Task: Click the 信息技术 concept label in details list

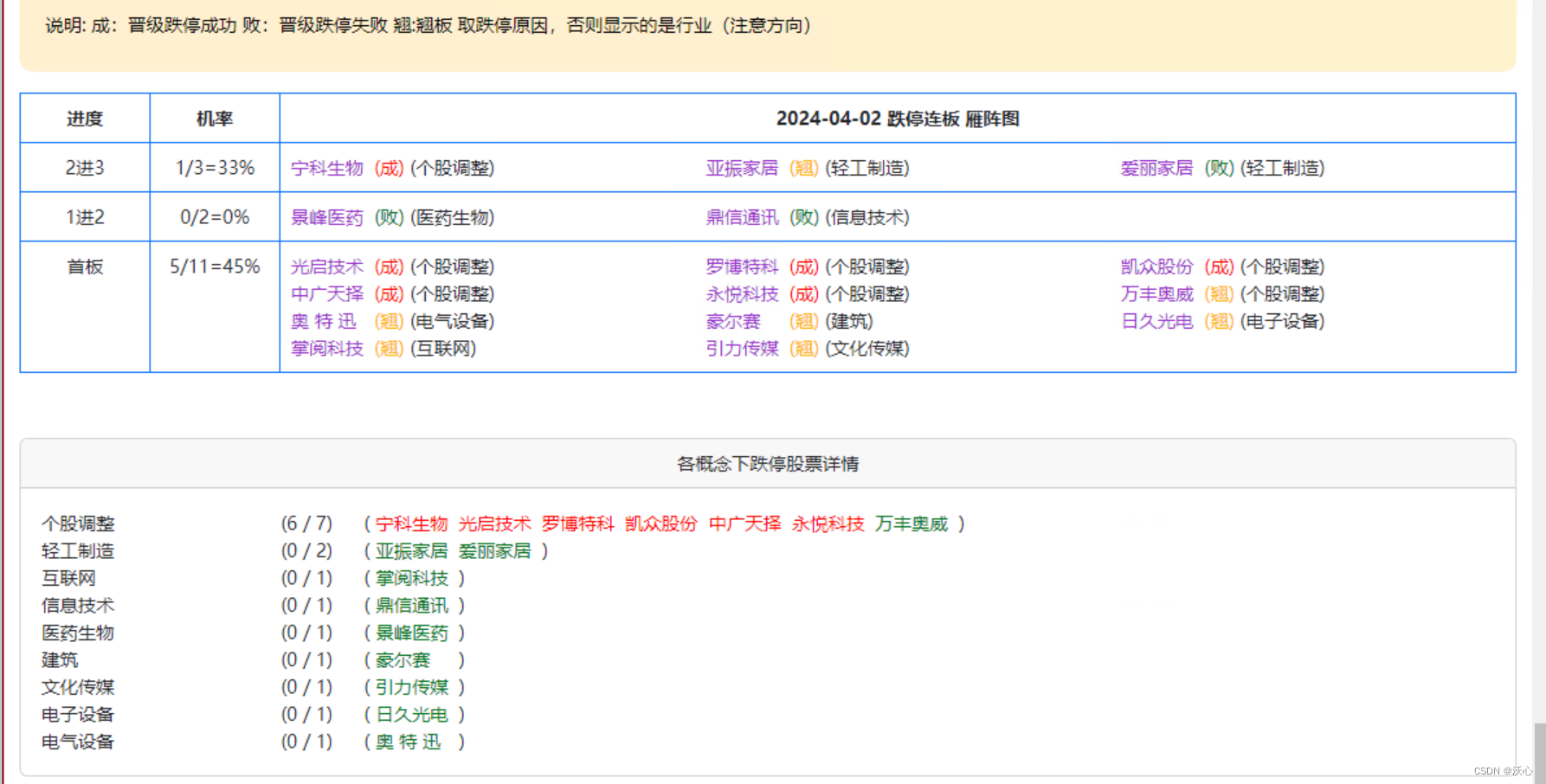Action: (x=78, y=605)
